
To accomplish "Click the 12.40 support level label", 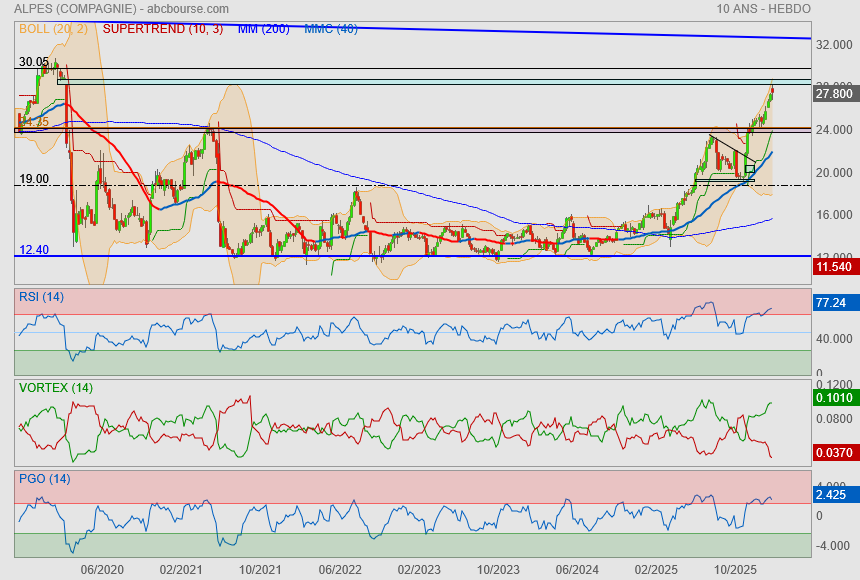I will point(34,250).
